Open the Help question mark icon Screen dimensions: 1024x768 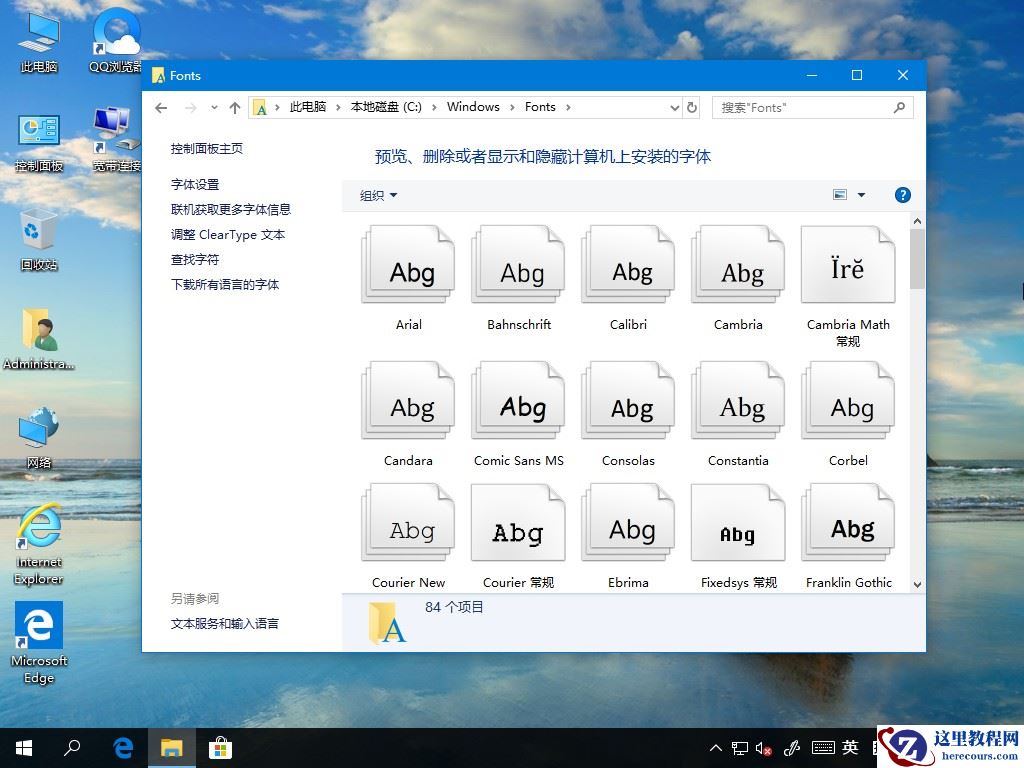pos(903,195)
